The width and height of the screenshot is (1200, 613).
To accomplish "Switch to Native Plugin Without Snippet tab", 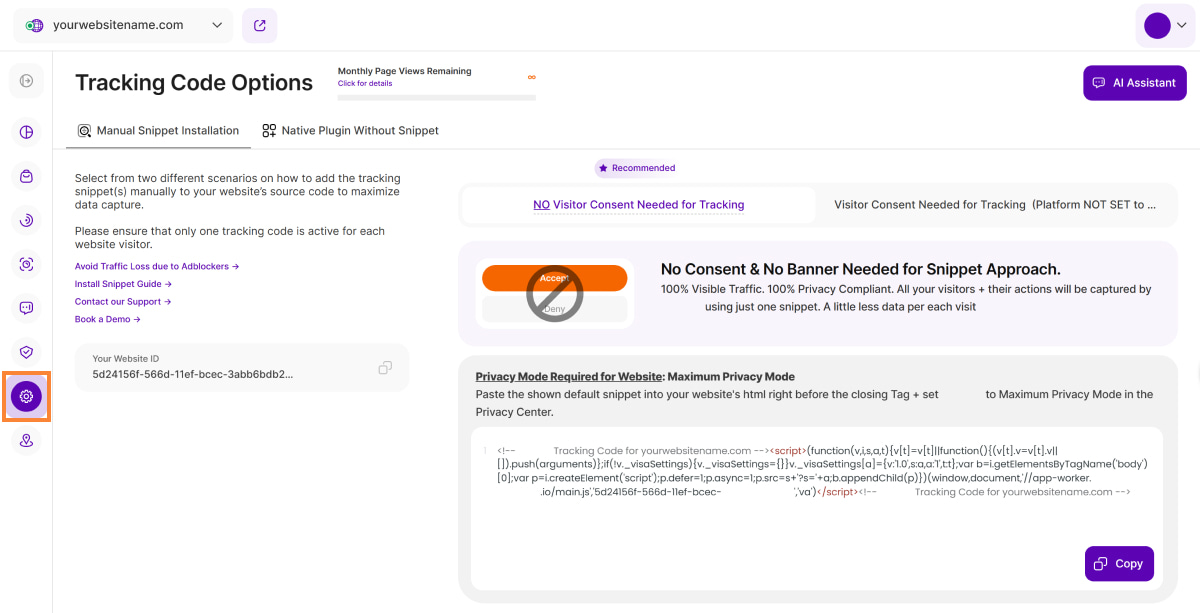I will tap(350, 131).
